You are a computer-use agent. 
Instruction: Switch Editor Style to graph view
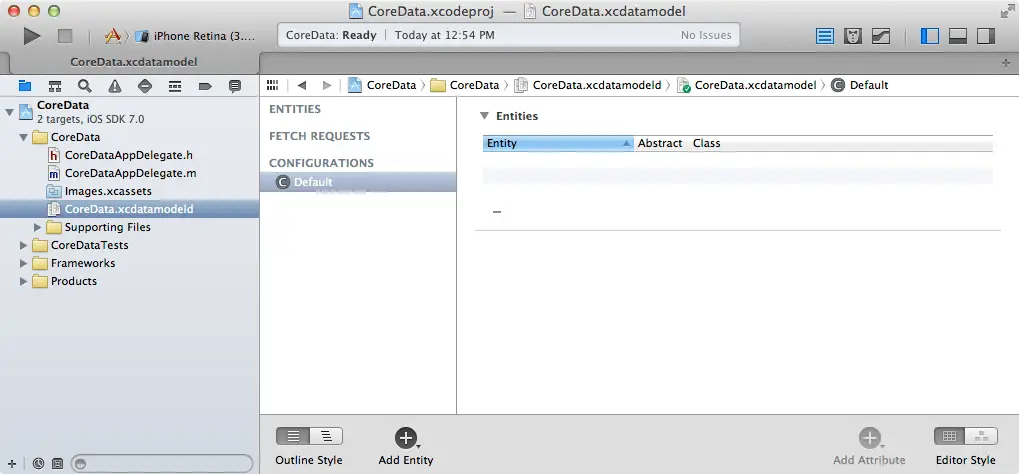(981, 436)
